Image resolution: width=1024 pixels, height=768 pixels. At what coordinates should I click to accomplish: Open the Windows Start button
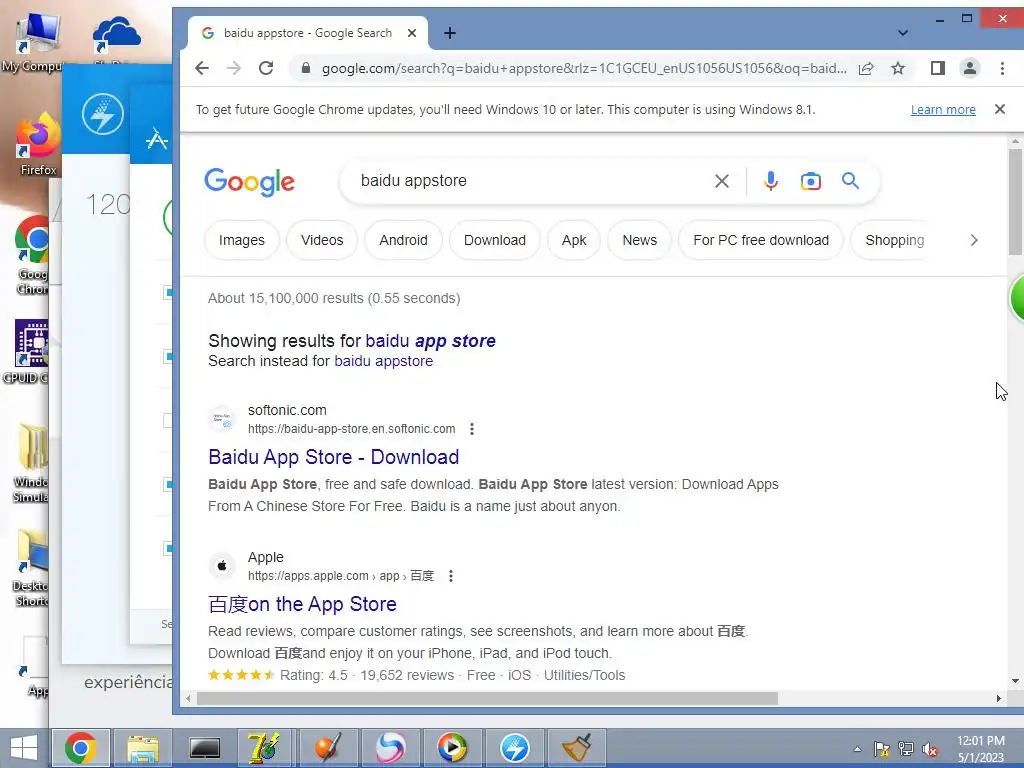click(x=24, y=748)
